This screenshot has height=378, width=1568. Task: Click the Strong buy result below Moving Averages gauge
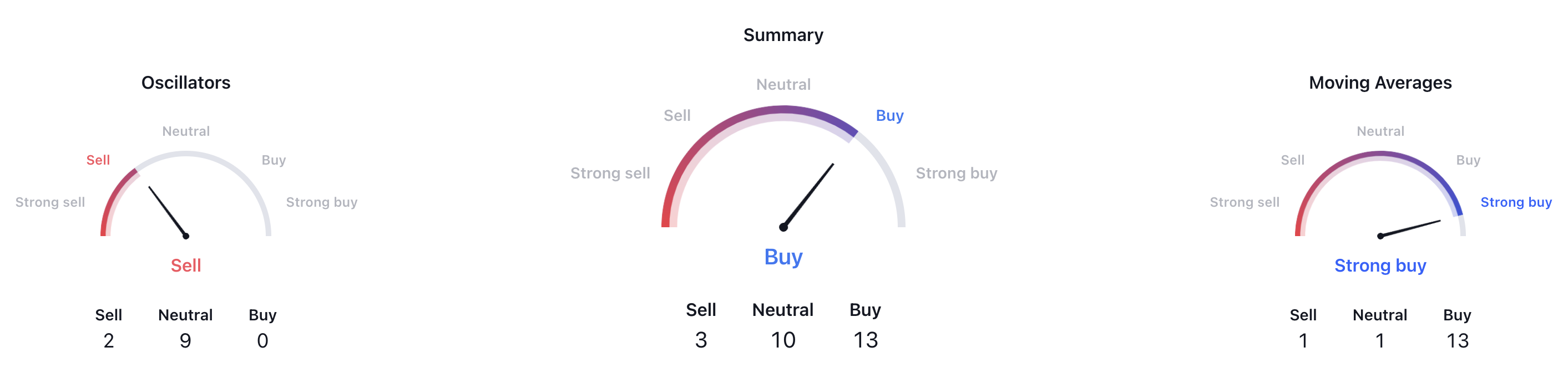point(1380,265)
